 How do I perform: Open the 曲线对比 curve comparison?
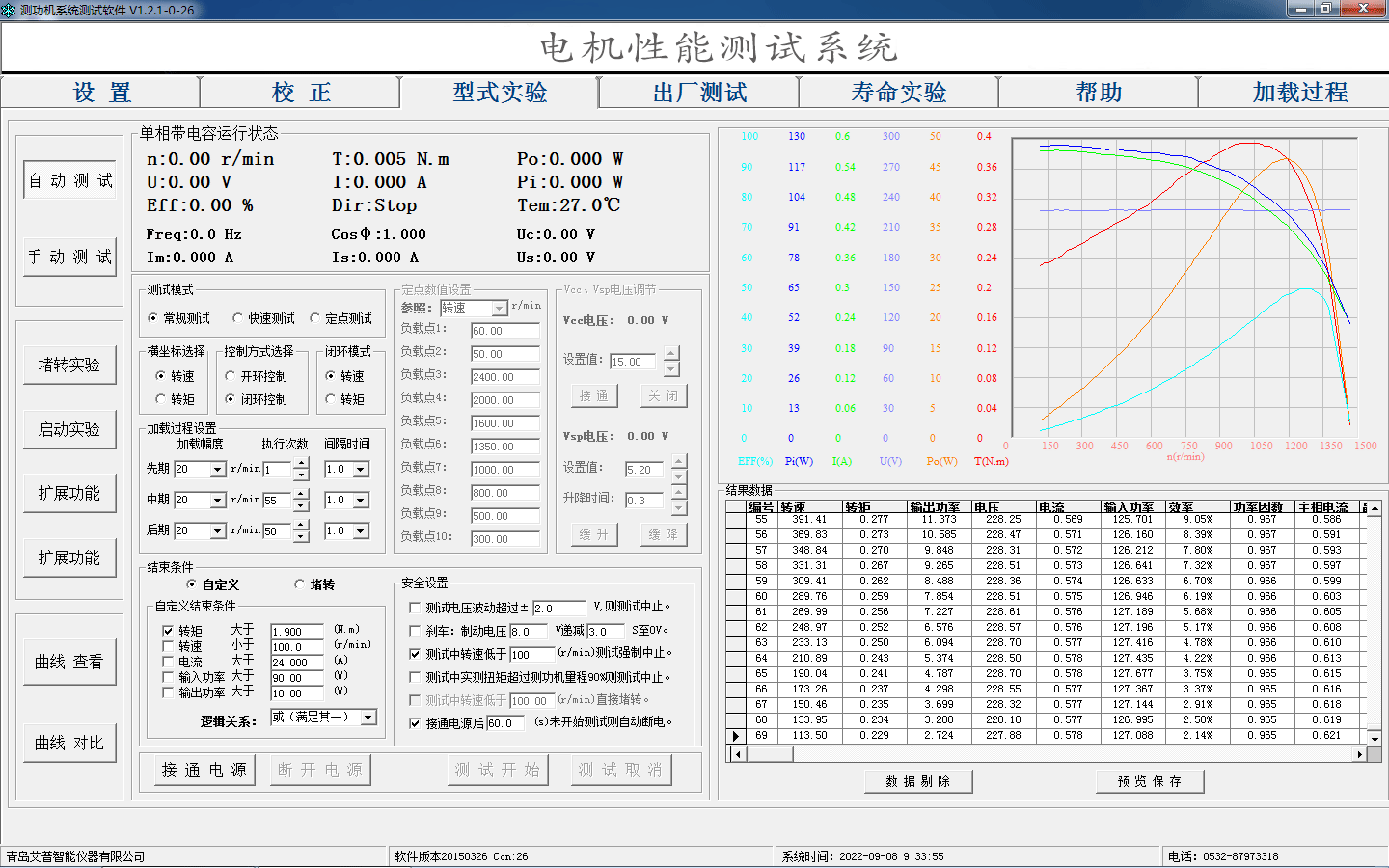click(x=68, y=743)
